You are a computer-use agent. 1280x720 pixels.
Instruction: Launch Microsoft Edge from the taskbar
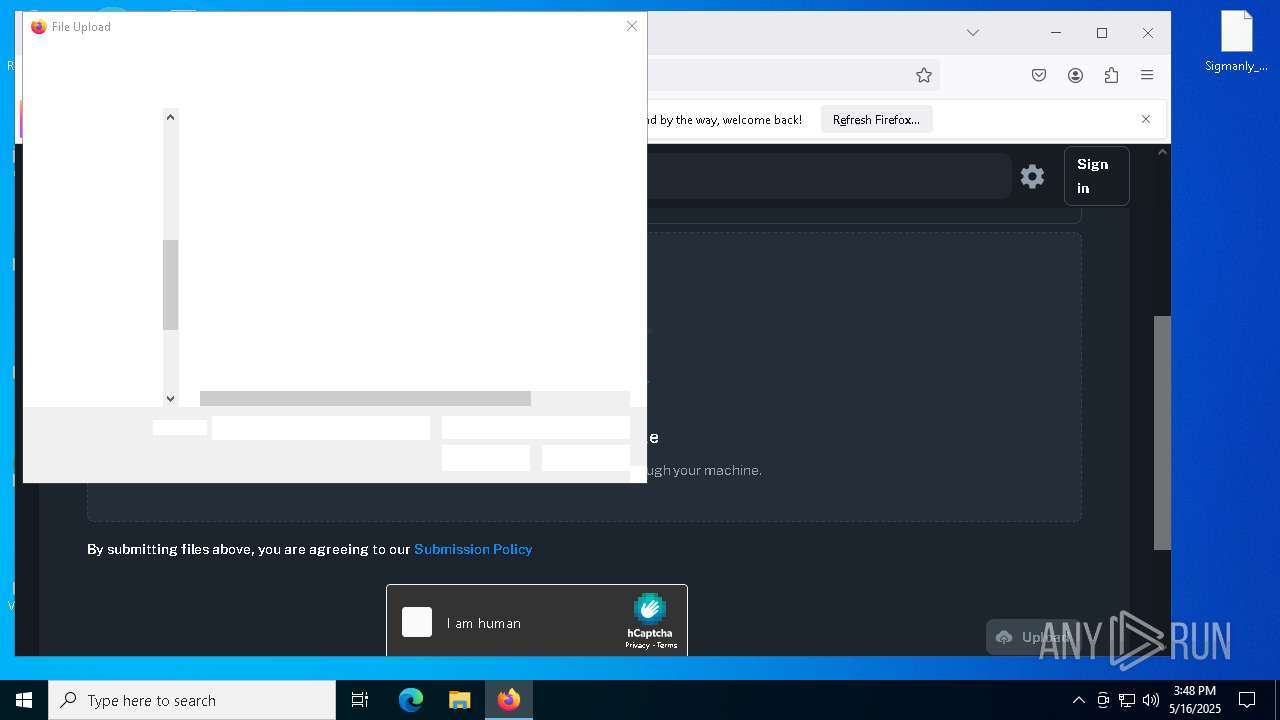[411, 700]
